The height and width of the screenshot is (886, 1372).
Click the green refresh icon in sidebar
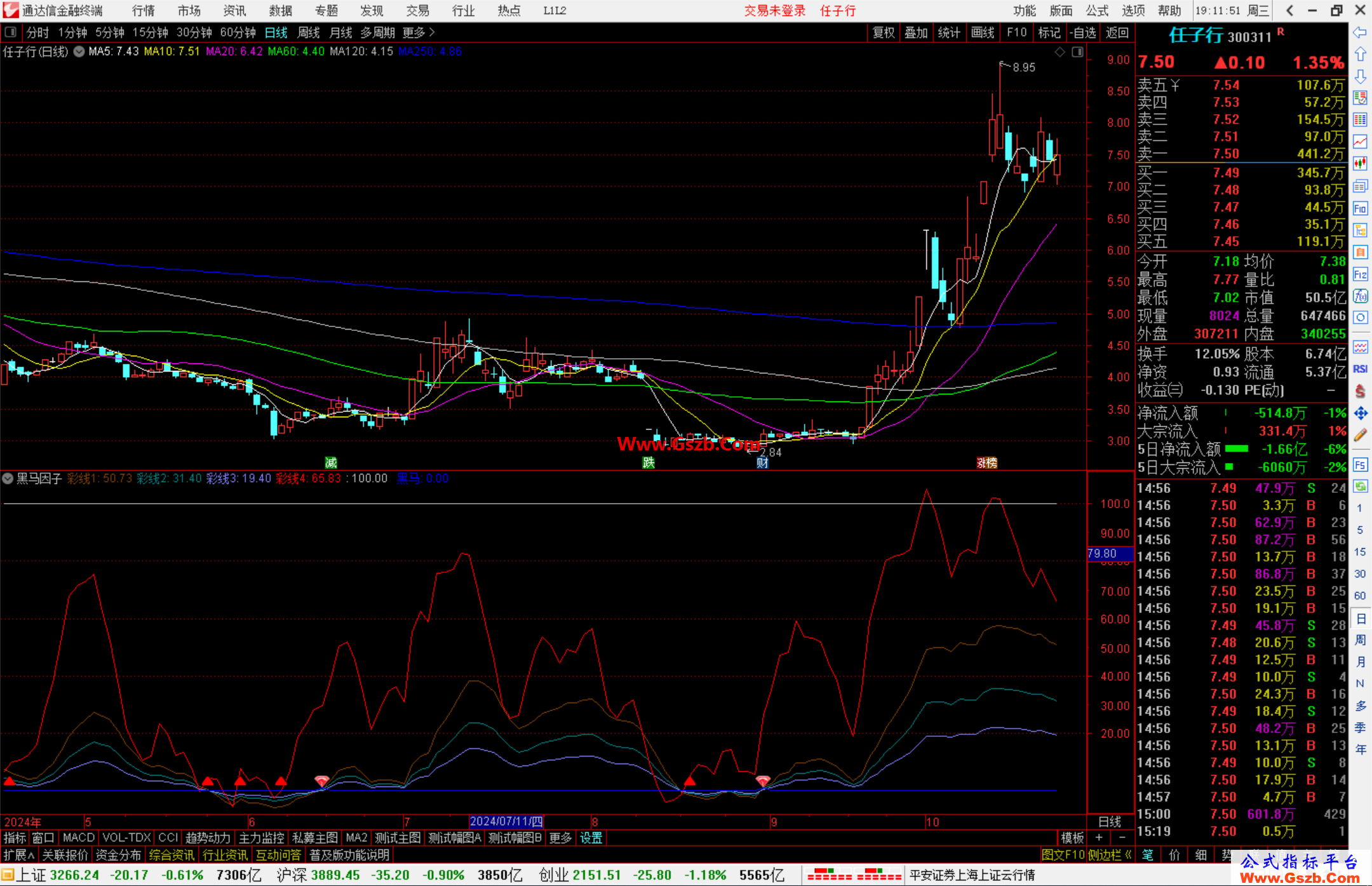(x=1360, y=487)
